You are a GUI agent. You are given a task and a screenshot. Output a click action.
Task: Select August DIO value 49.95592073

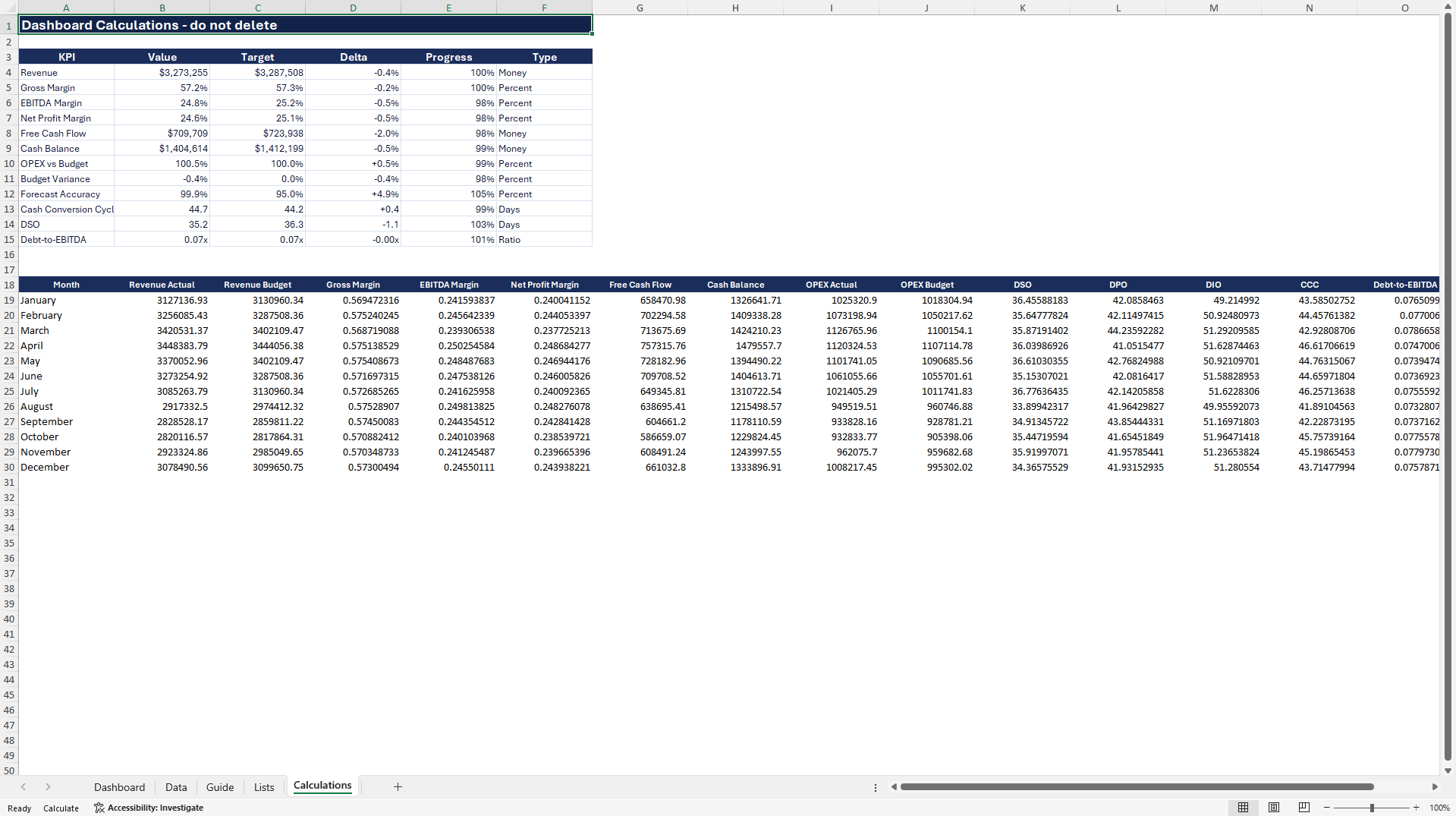1213,406
